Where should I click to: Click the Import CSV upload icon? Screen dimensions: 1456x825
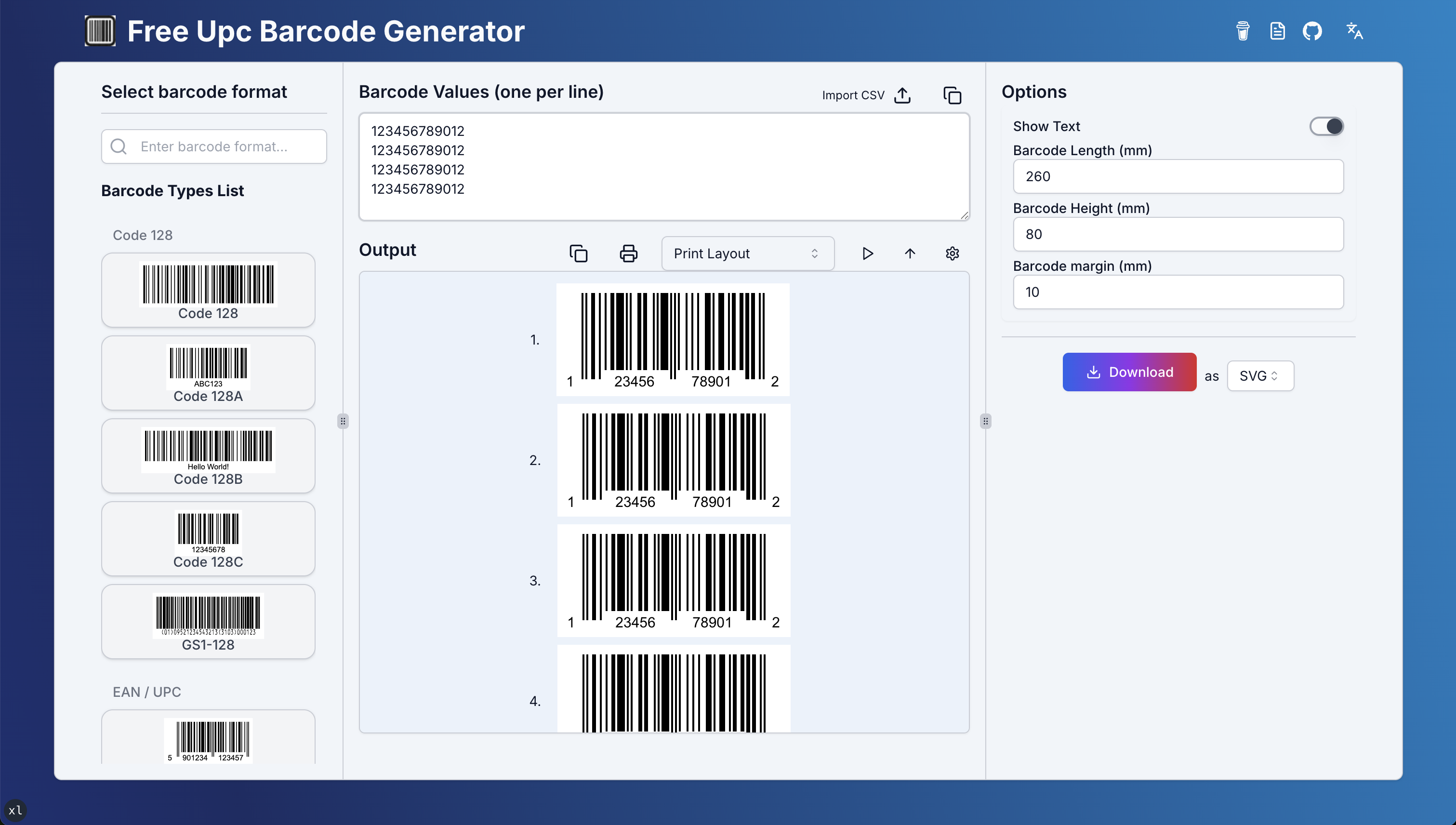click(x=902, y=95)
